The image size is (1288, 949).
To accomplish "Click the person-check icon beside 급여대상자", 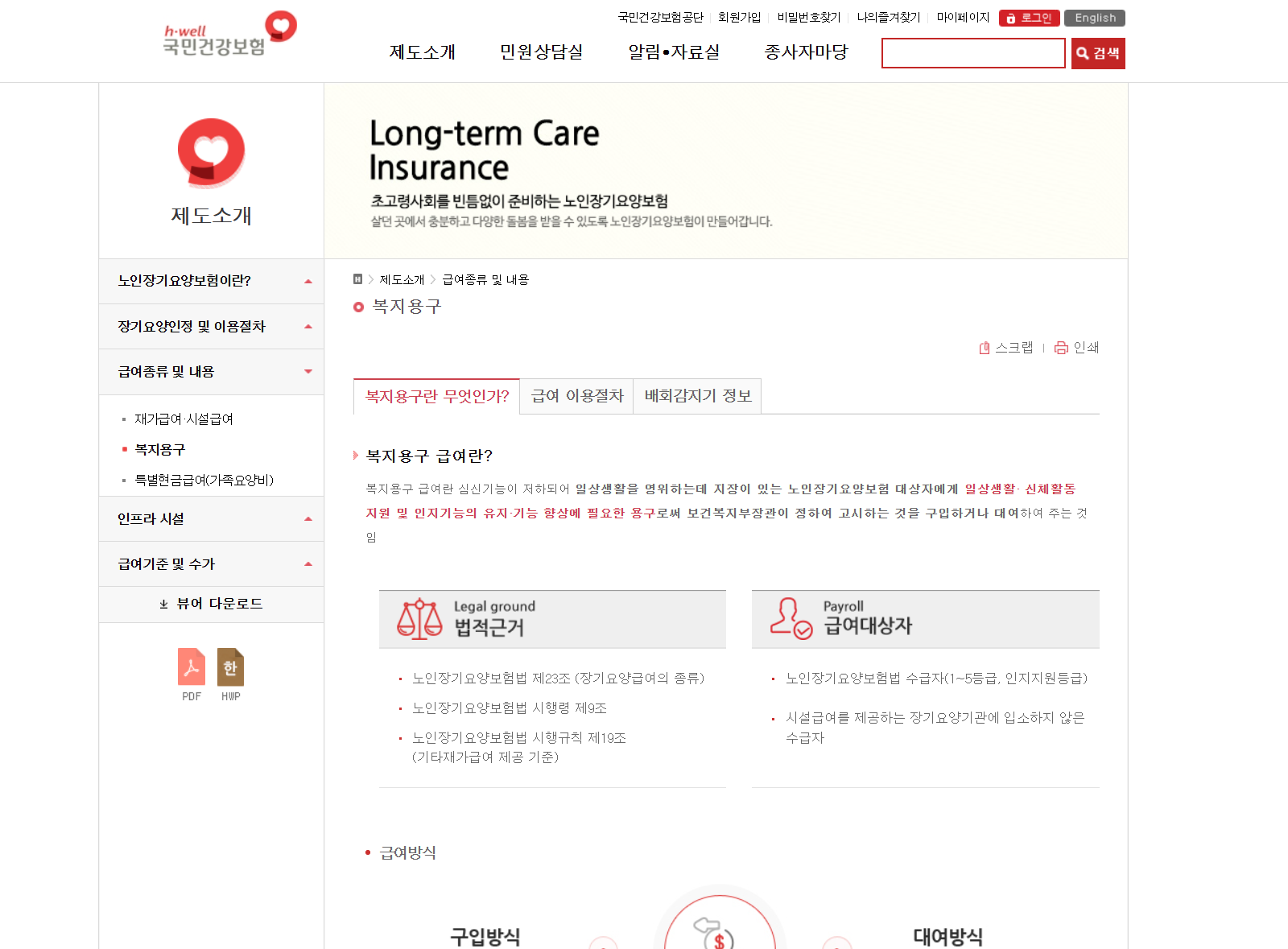I will (791, 618).
